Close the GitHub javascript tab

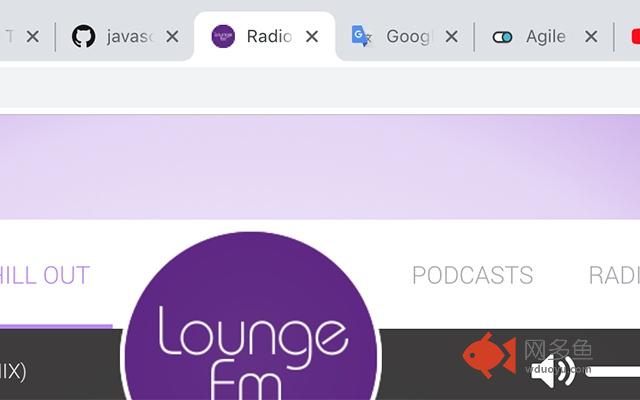[x=172, y=37]
